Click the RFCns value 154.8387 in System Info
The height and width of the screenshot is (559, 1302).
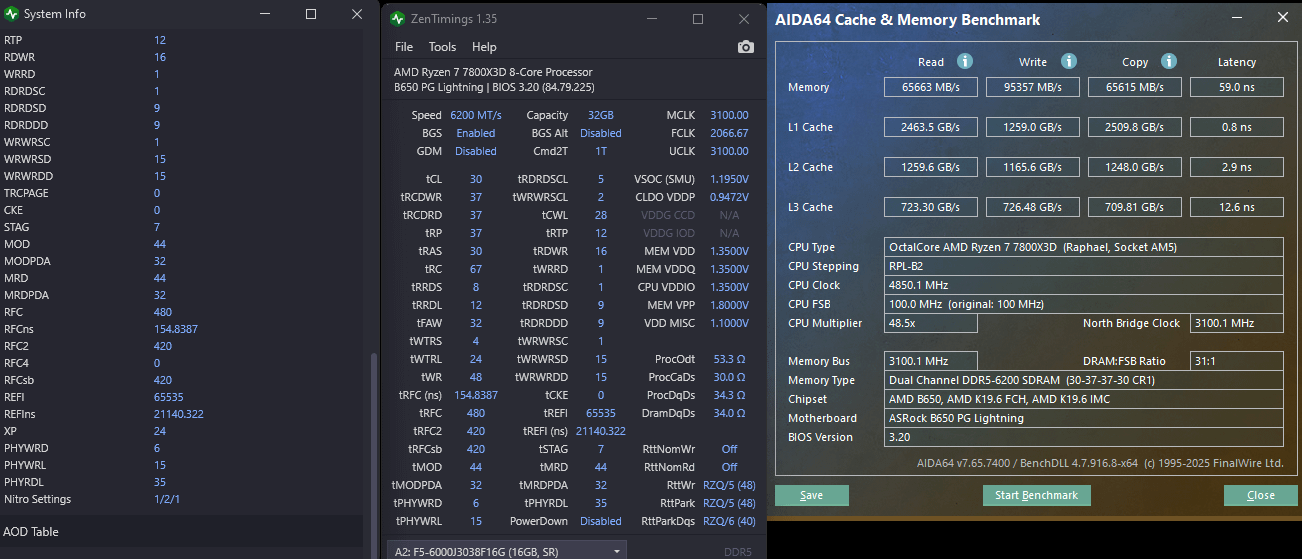(x=176, y=329)
